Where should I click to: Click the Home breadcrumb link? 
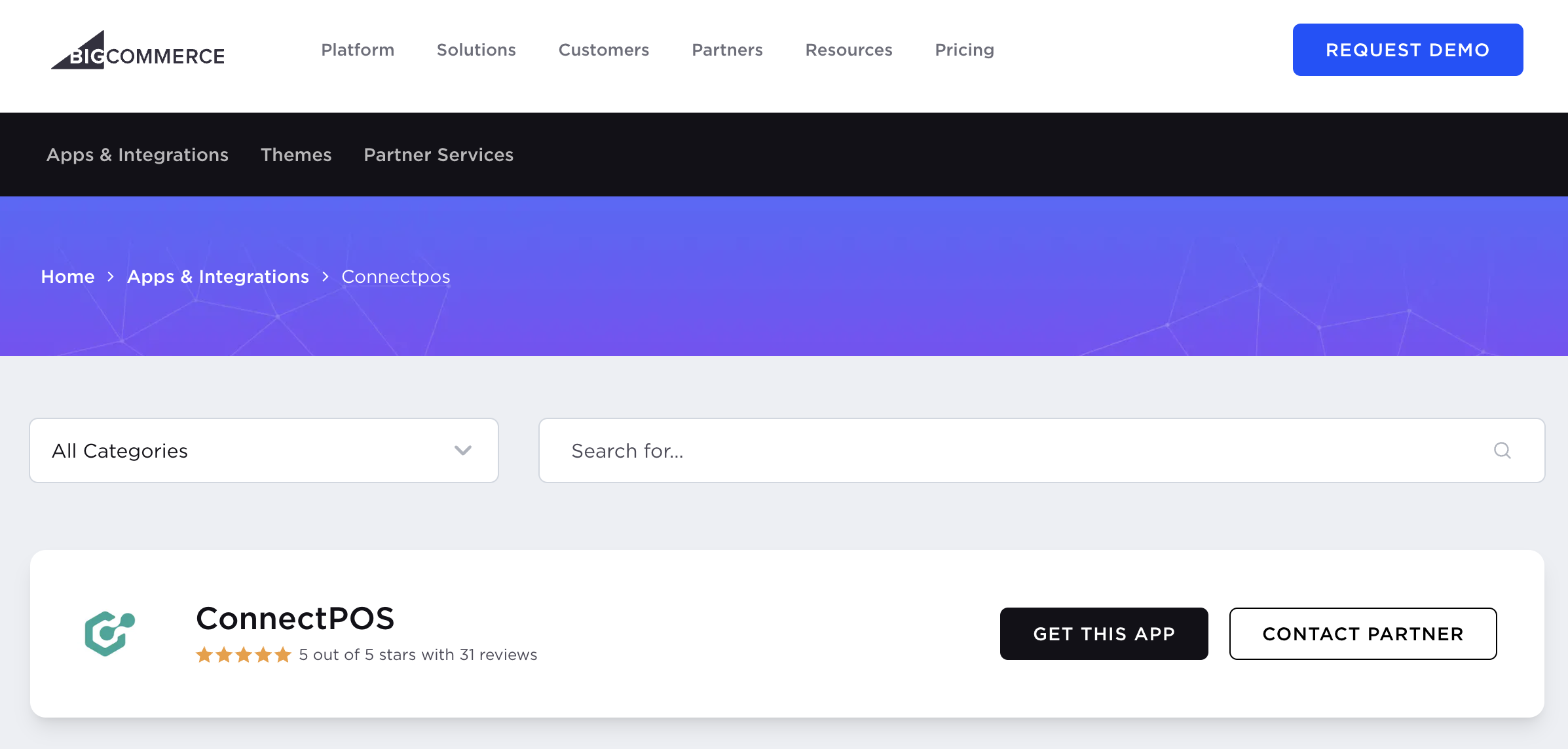(x=67, y=277)
